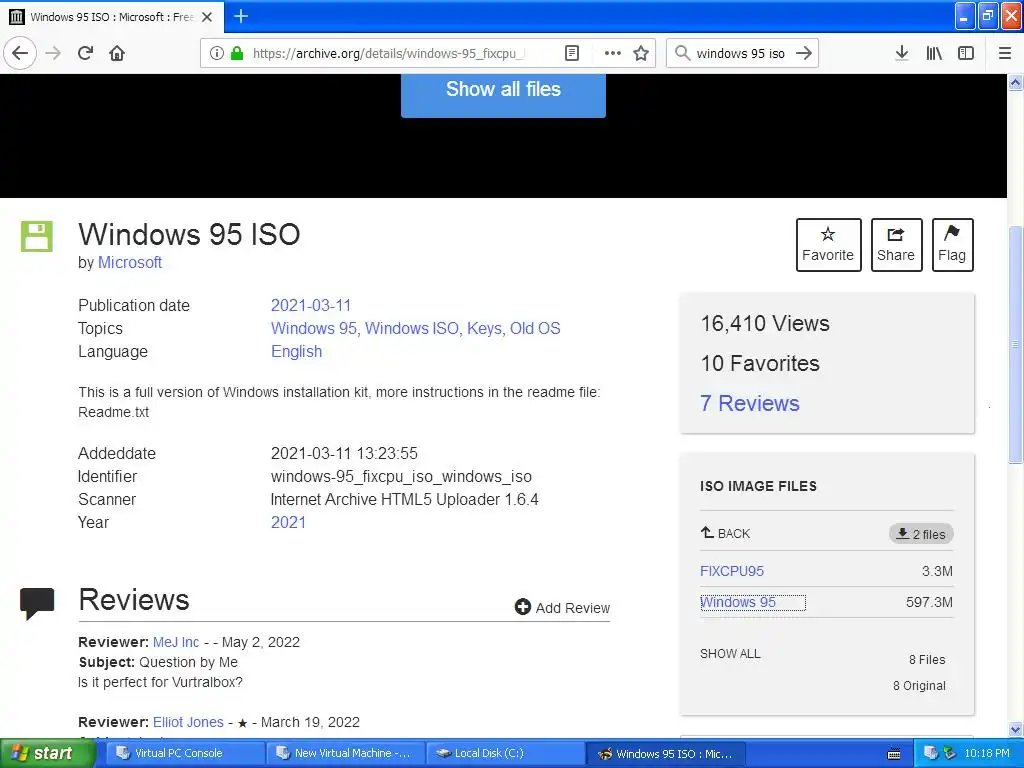The width and height of the screenshot is (1024, 768).
Task: Switch to Local Disk (C:) taskbar item
Action: (506, 754)
